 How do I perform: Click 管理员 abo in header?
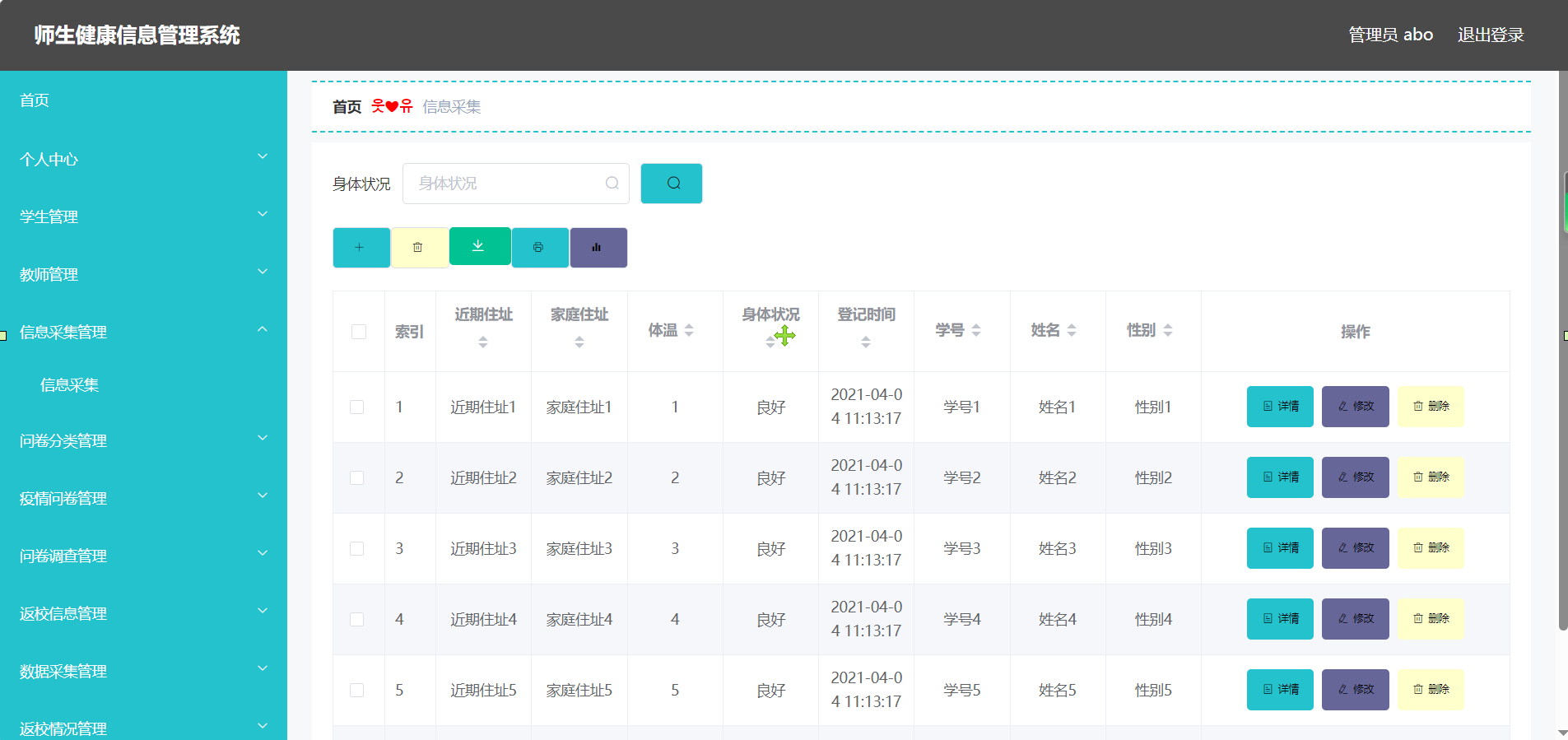[1390, 35]
